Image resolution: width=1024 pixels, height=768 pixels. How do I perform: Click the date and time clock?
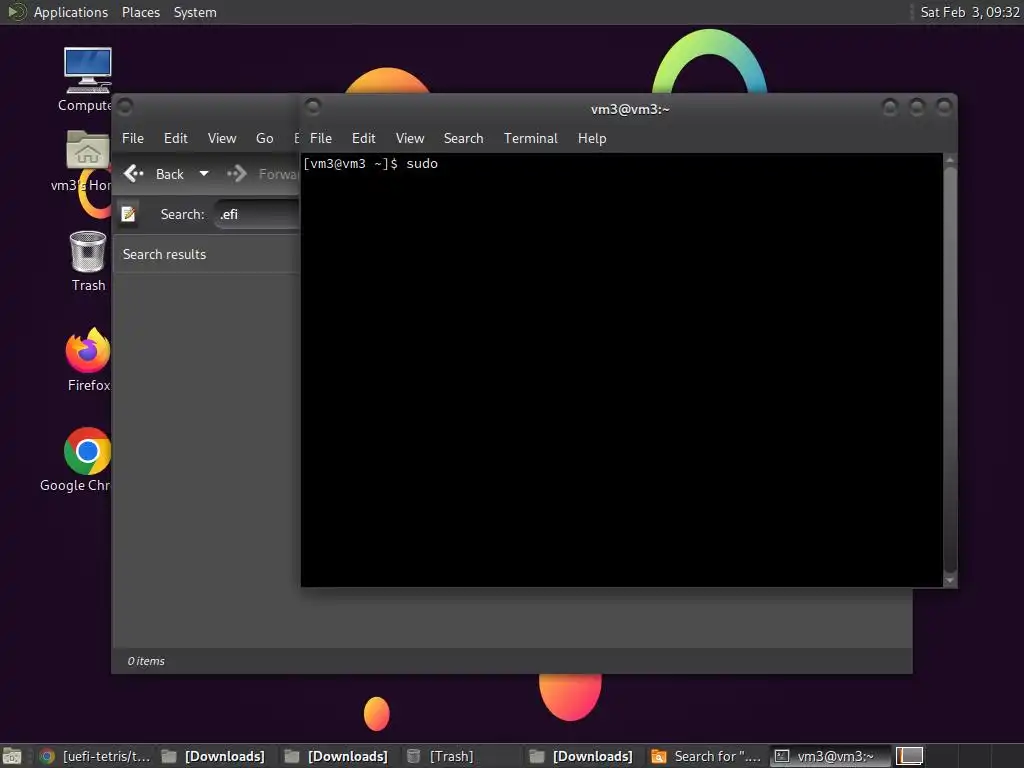[x=969, y=12]
